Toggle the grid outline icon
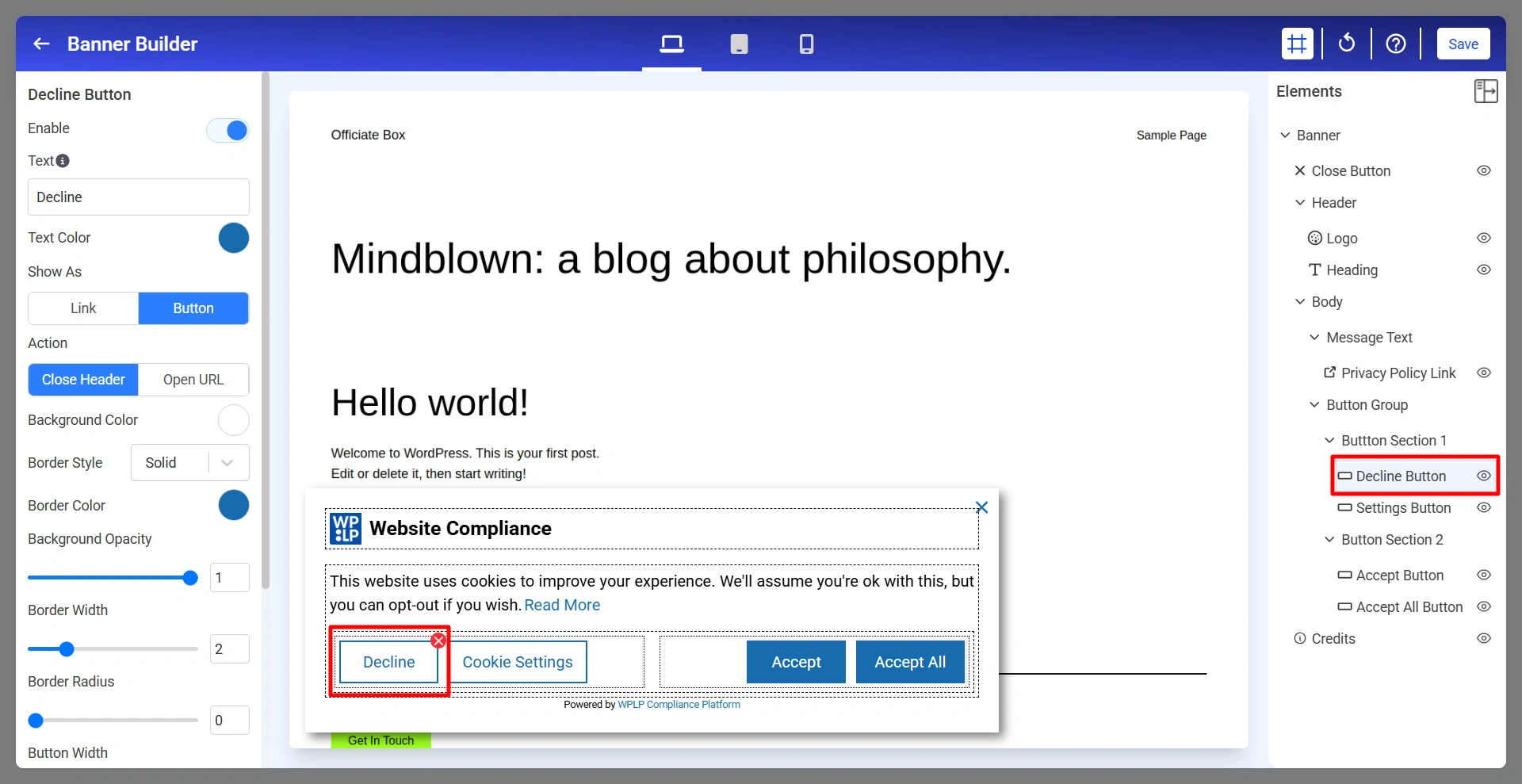Viewport: 1522px width, 784px height. click(x=1297, y=44)
